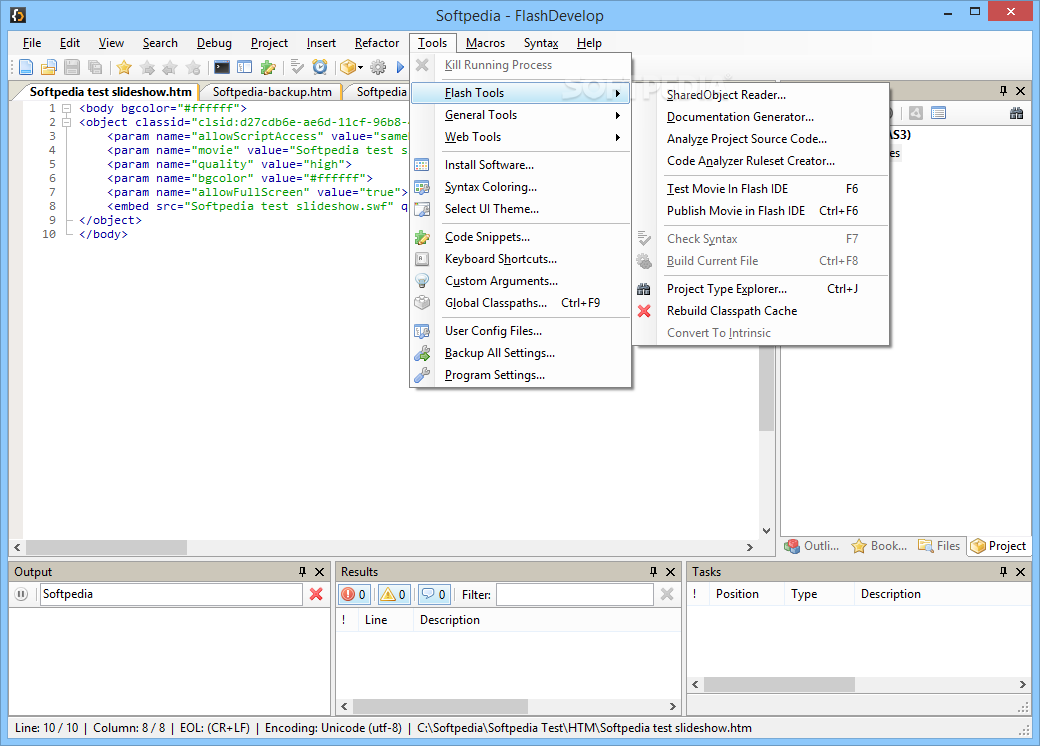Click the Next Bookmark star icon
This screenshot has height=746, width=1040.
pyautogui.click(x=147, y=67)
